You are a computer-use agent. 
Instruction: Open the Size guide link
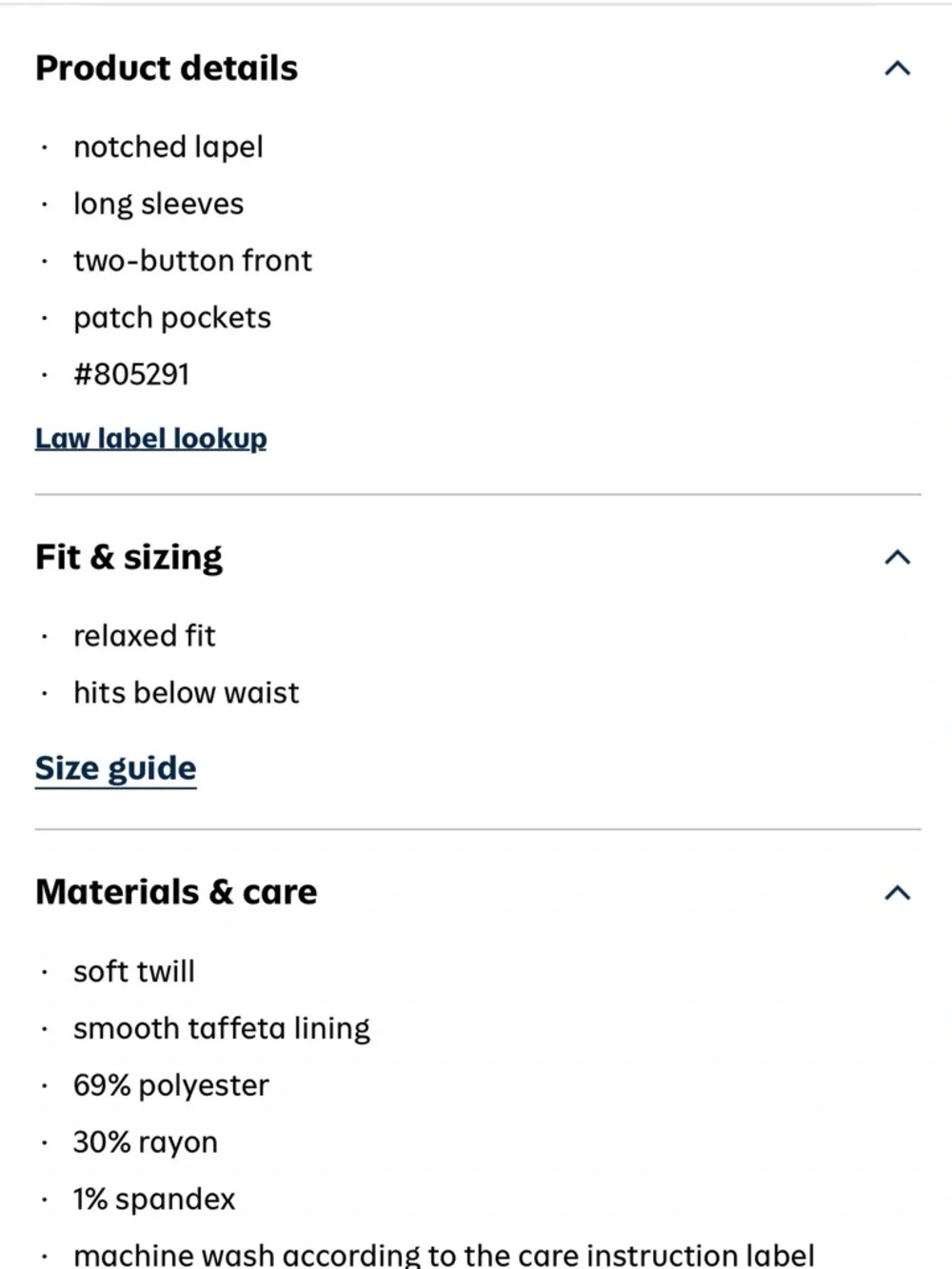coord(116,768)
